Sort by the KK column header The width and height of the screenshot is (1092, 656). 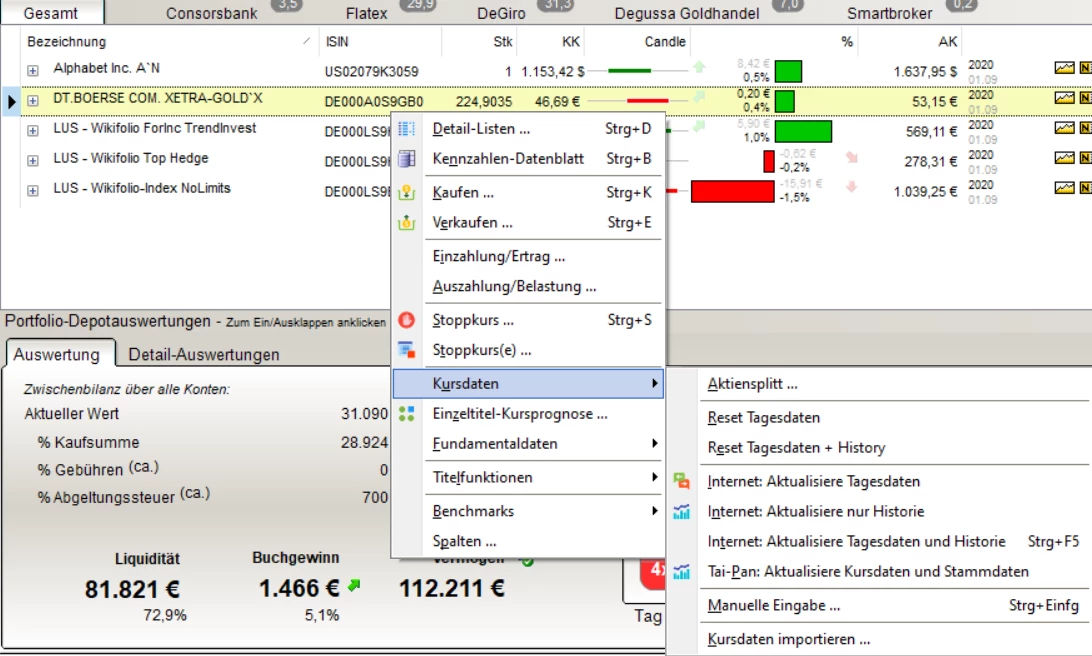pyautogui.click(x=552, y=42)
